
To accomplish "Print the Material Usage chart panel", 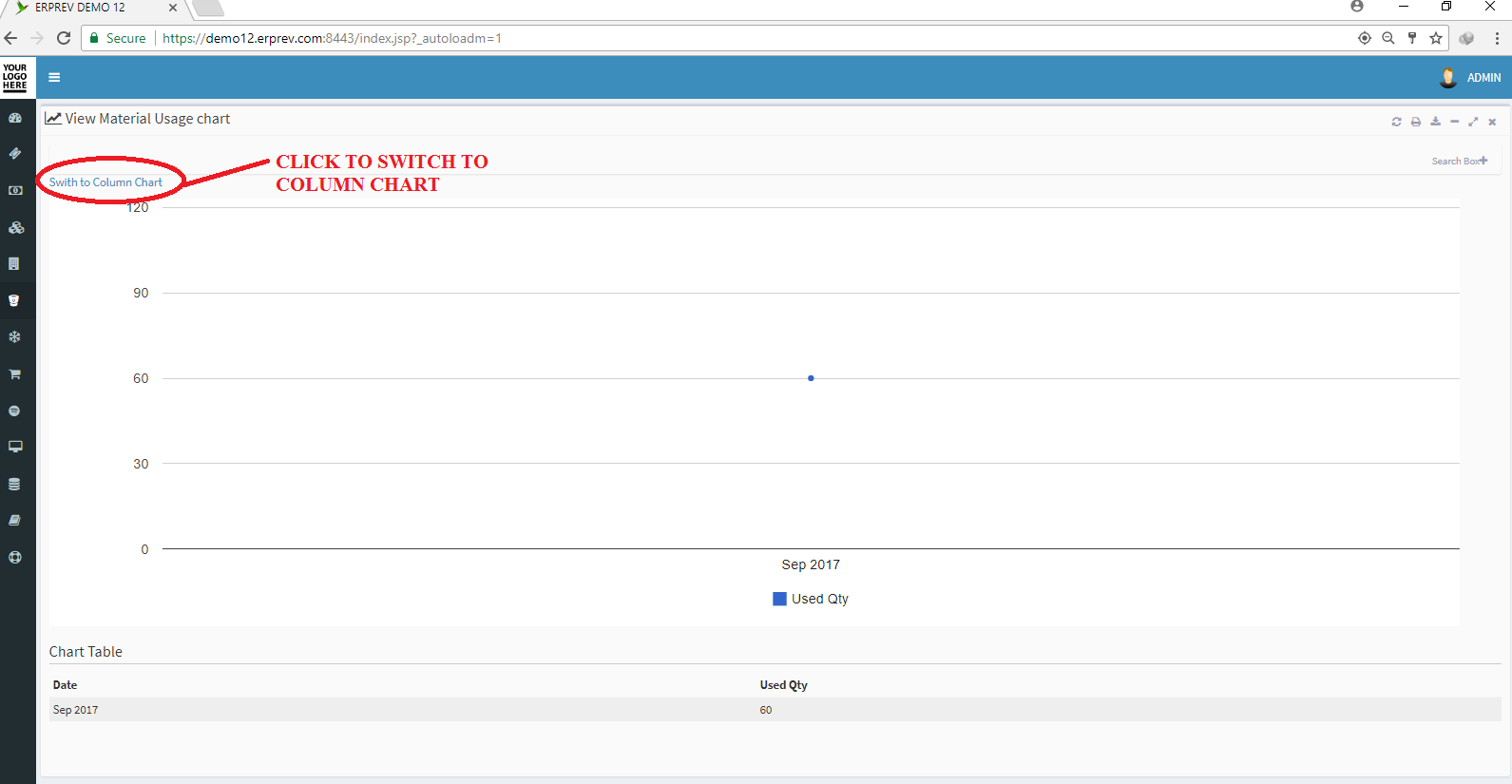I will pyautogui.click(x=1416, y=122).
